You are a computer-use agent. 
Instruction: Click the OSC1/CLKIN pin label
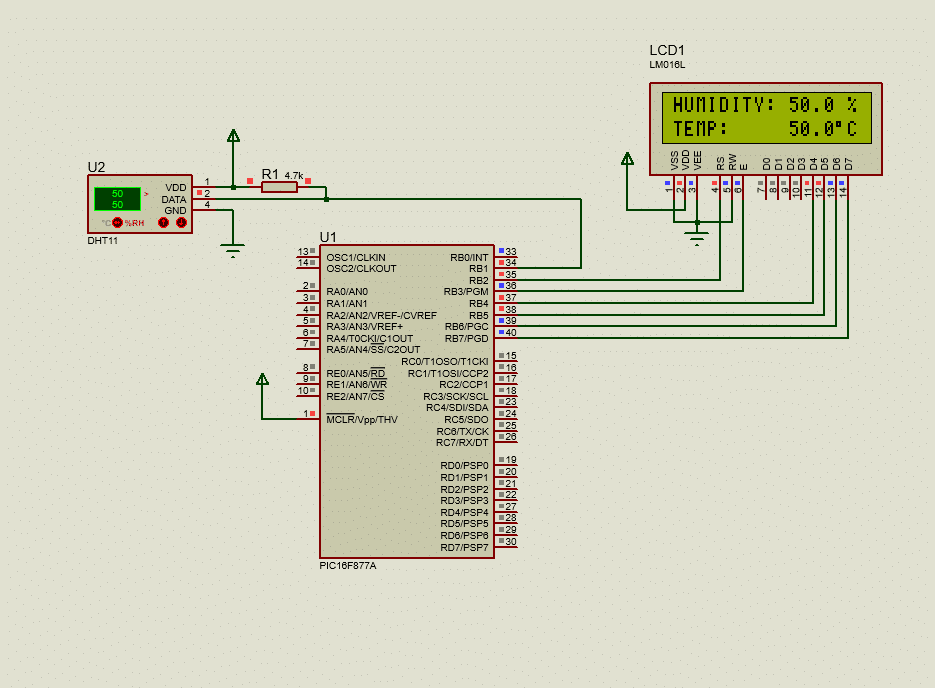(356, 258)
